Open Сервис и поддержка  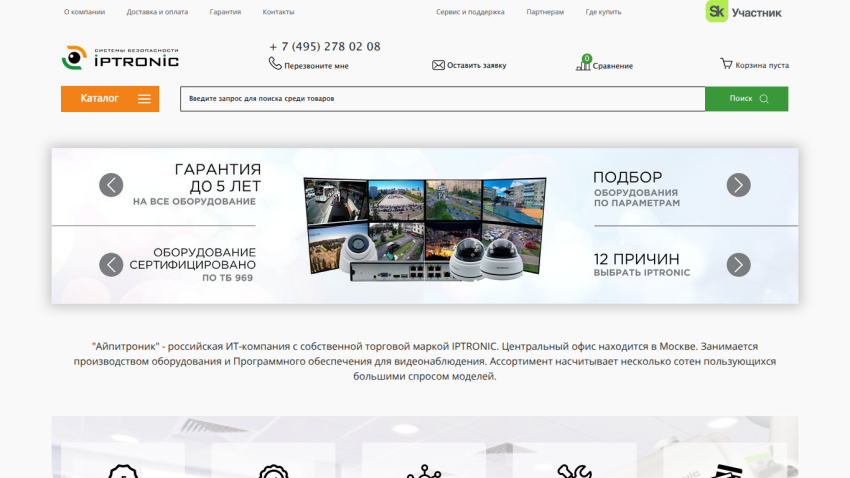(x=471, y=12)
